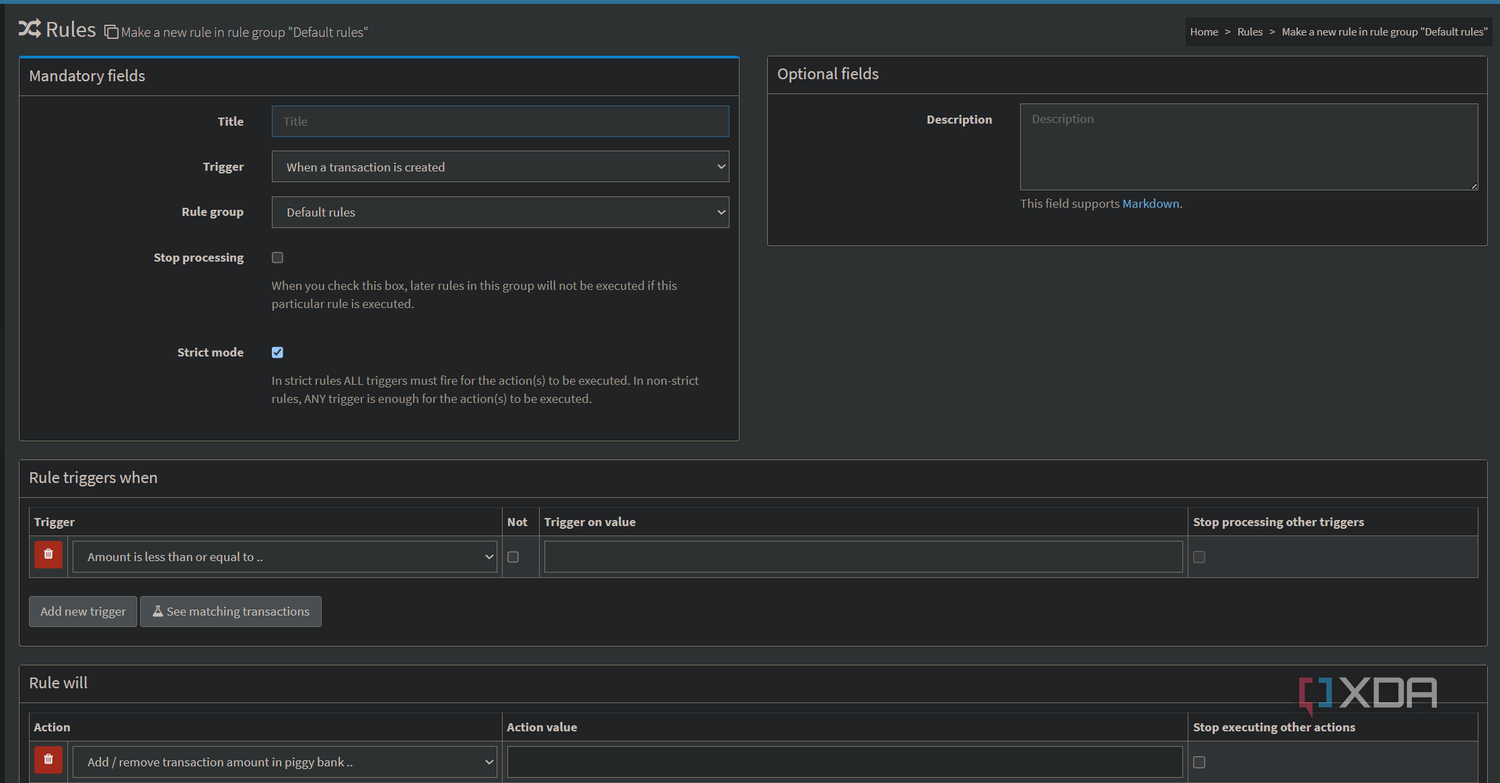
Task: Open Rules breadcrumb link
Action: point(1250,32)
